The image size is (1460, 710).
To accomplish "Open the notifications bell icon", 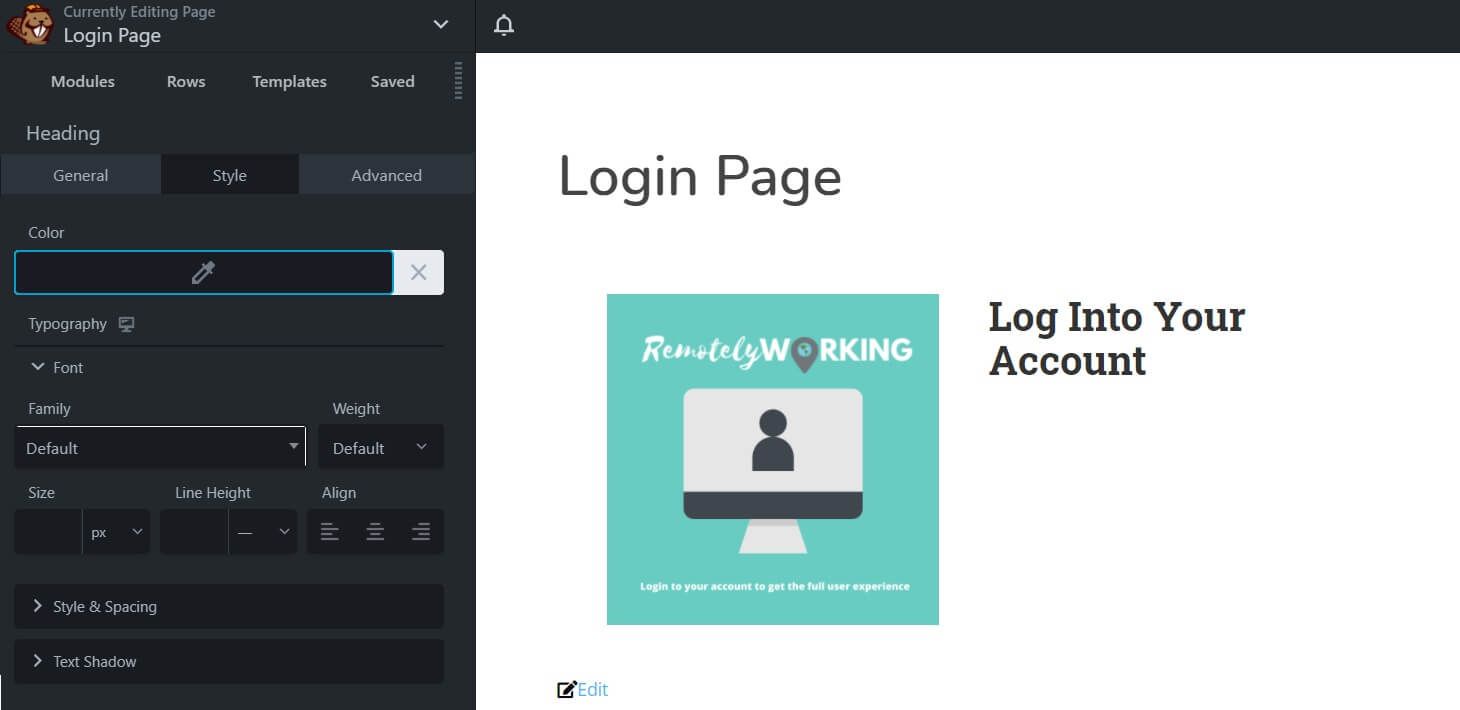I will pos(504,25).
